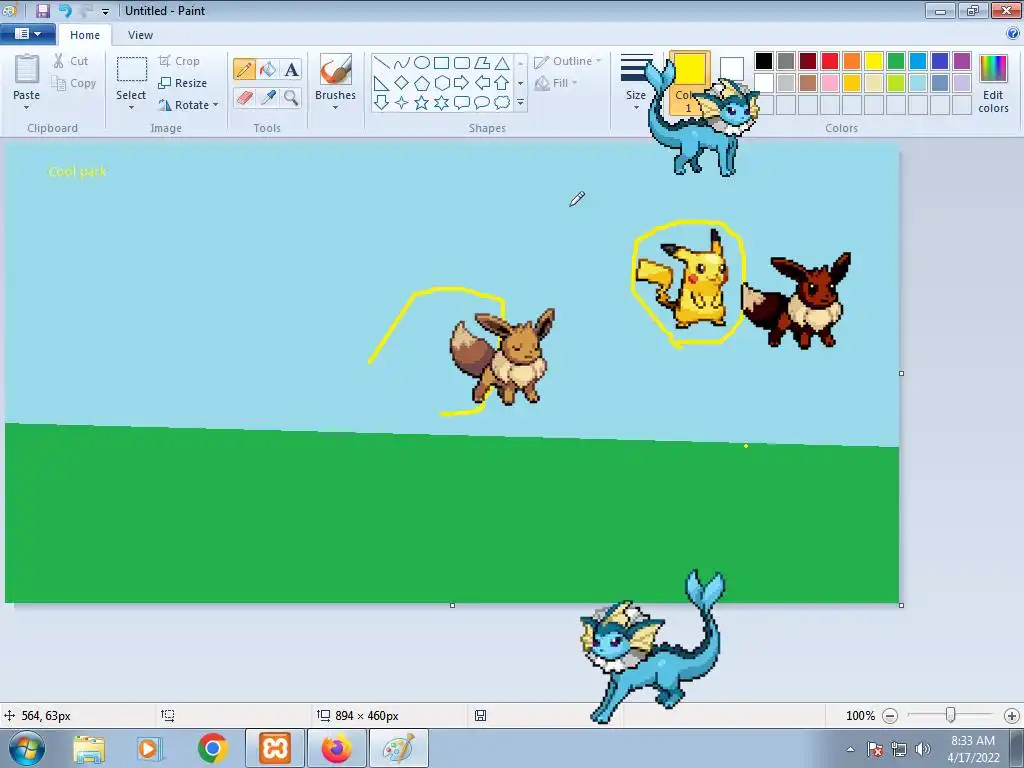Screen dimensions: 1024x768
Task: Click the Resize button
Action: pyautogui.click(x=183, y=83)
